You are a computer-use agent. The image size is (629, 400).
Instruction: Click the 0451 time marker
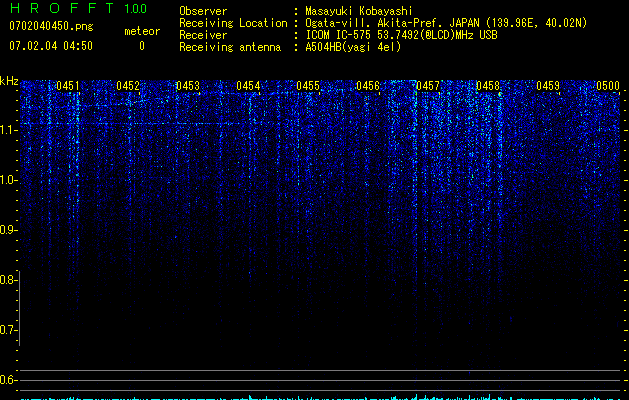68,86
